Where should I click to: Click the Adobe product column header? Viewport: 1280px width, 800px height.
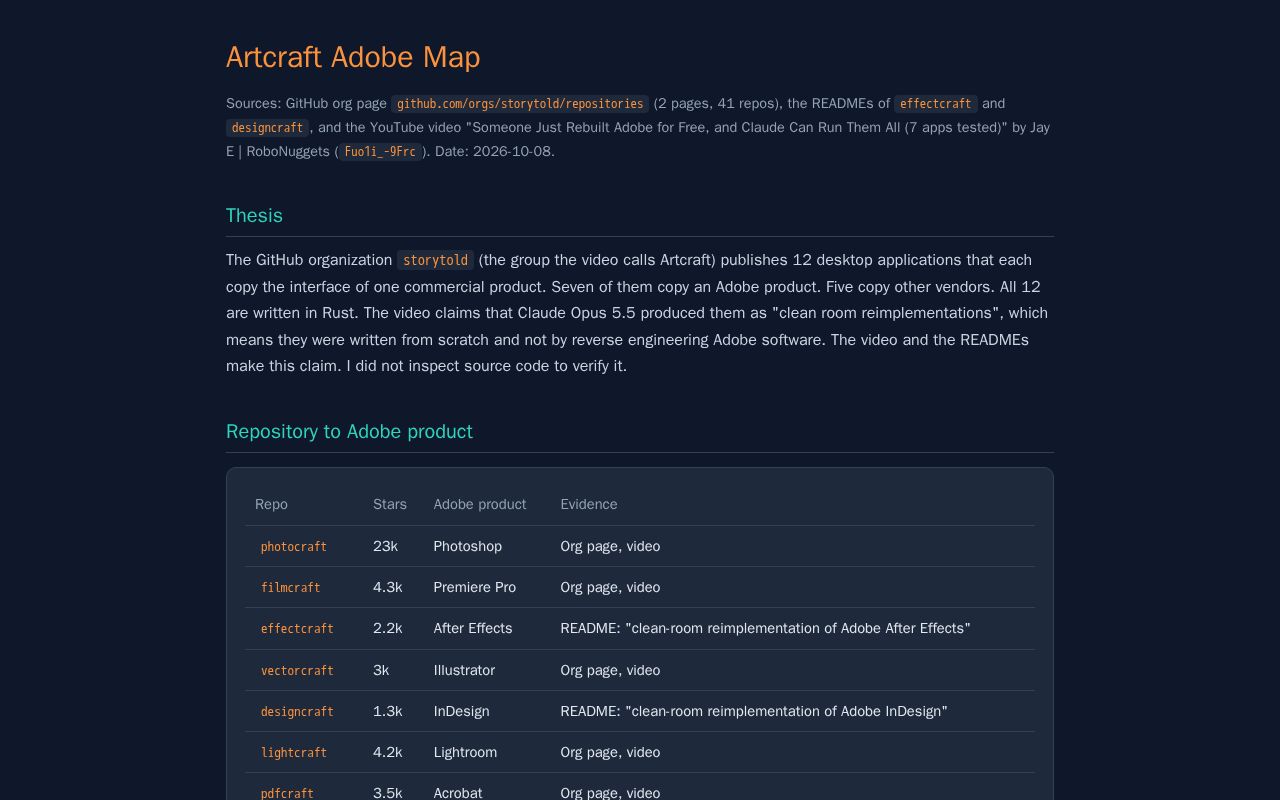[480, 504]
